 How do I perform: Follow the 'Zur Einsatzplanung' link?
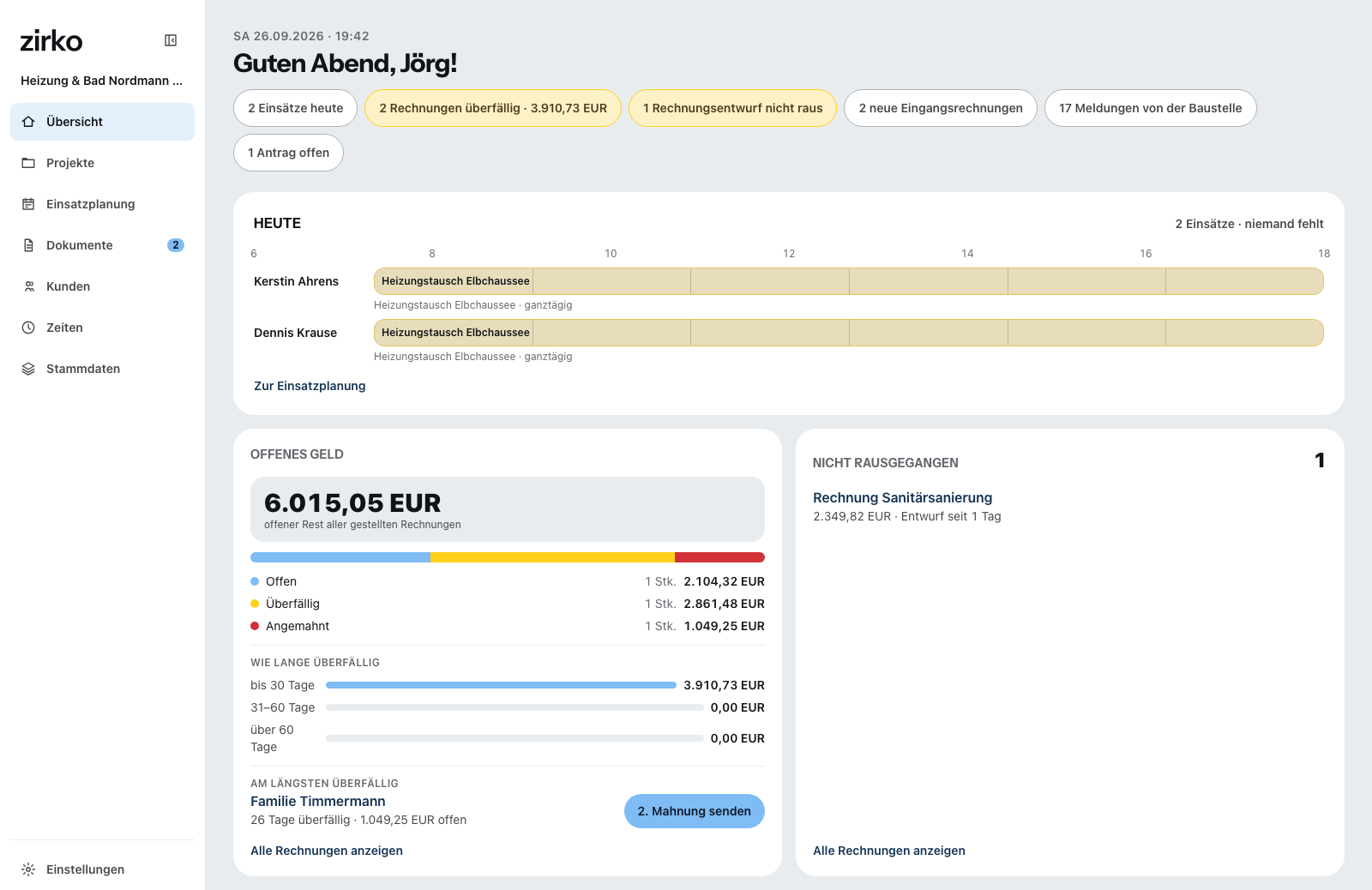[310, 386]
